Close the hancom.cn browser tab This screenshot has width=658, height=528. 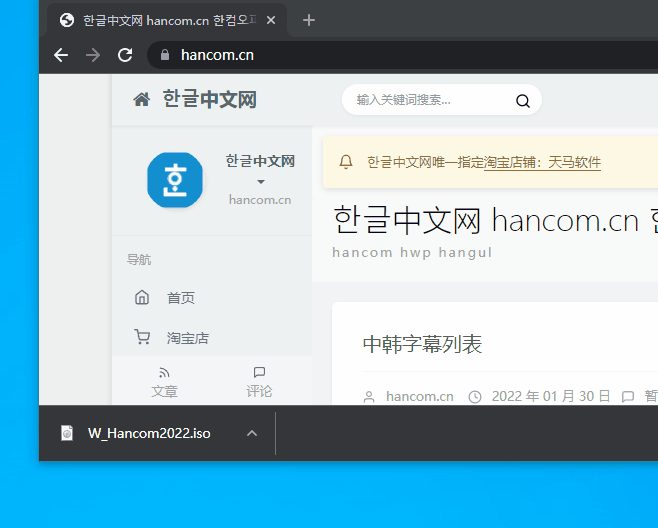(x=271, y=20)
